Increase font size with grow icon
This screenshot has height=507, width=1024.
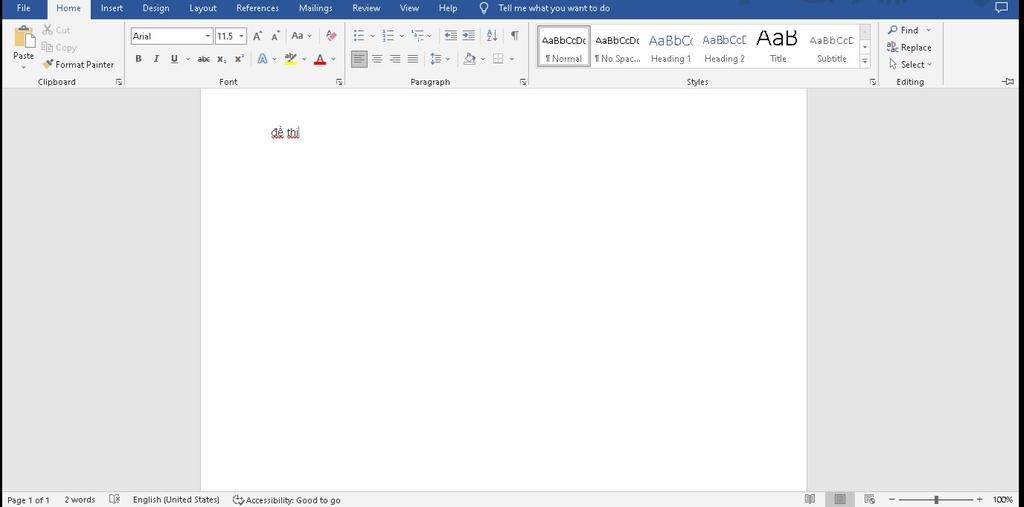click(x=257, y=36)
